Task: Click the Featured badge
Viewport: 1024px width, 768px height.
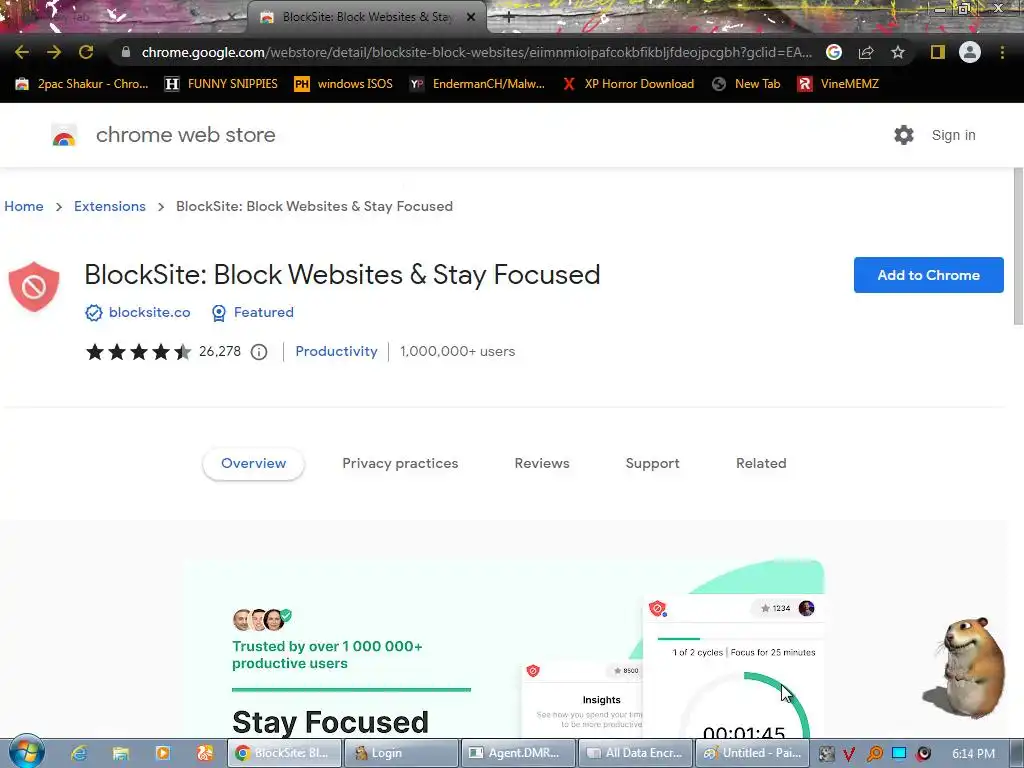Action: click(253, 313)
